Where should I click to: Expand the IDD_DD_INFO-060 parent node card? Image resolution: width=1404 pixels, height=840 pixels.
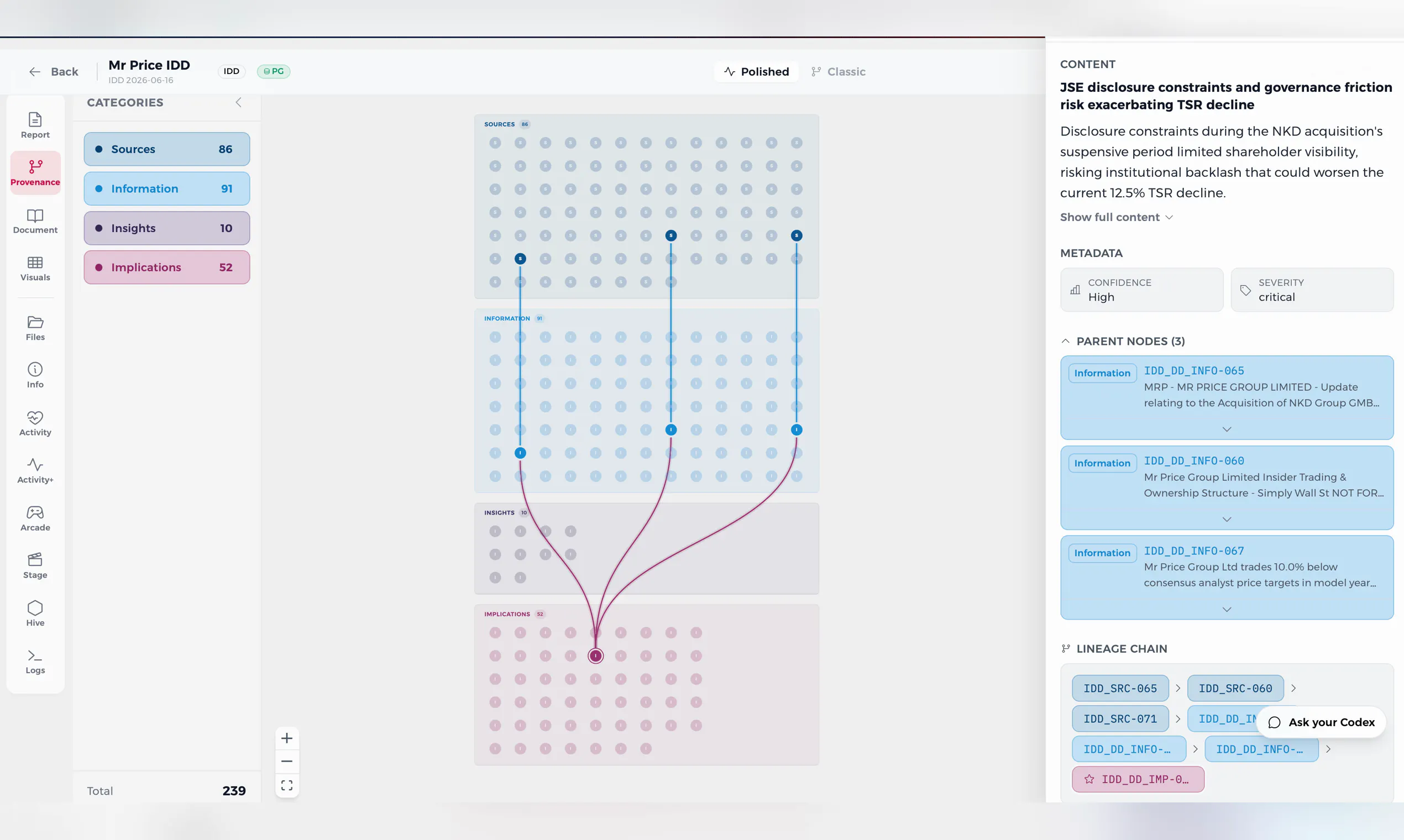[1227, 519]
